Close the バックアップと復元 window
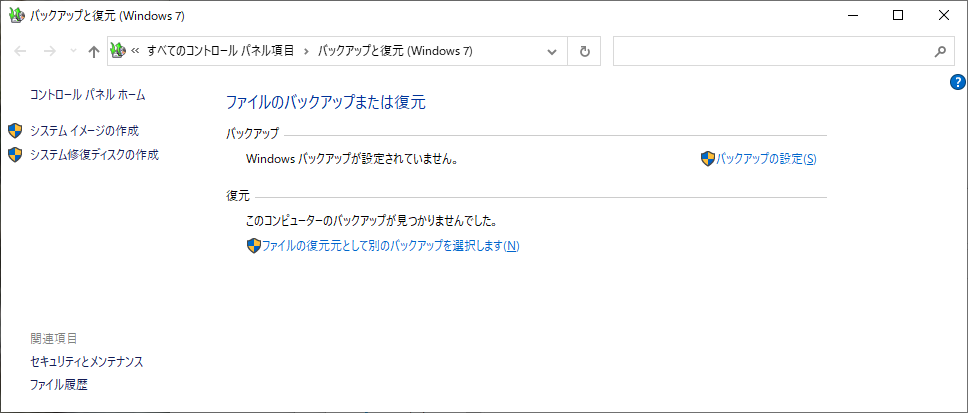Image resolution: width=968 pixels, height=413 pixels. coord(944,16)
